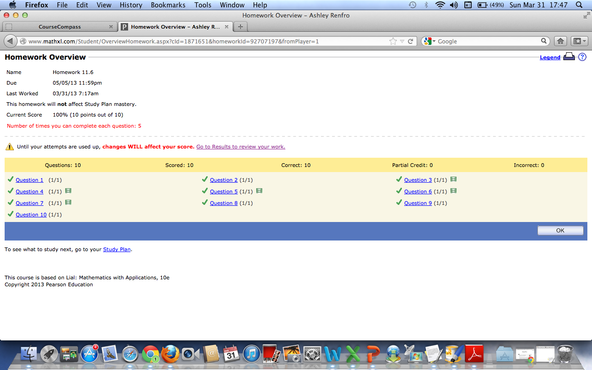Image resolution: width=592 pixels, height=370 pixels.
Task: Switch to the CourseCompass tab
Action: click(59, 27)
